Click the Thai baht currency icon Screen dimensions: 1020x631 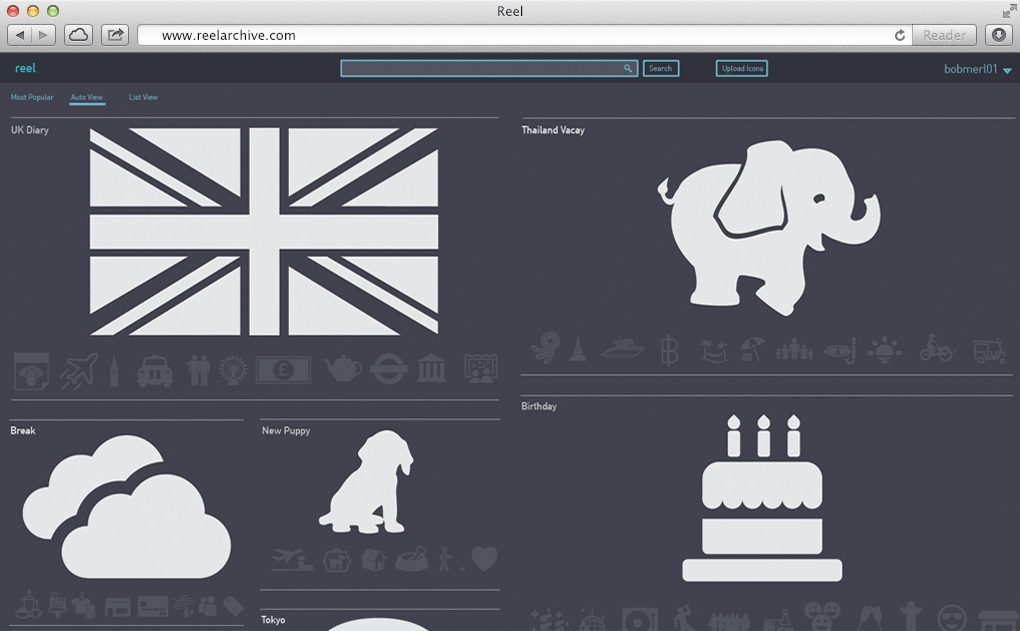pyautogui.click(x=669, y=350)
